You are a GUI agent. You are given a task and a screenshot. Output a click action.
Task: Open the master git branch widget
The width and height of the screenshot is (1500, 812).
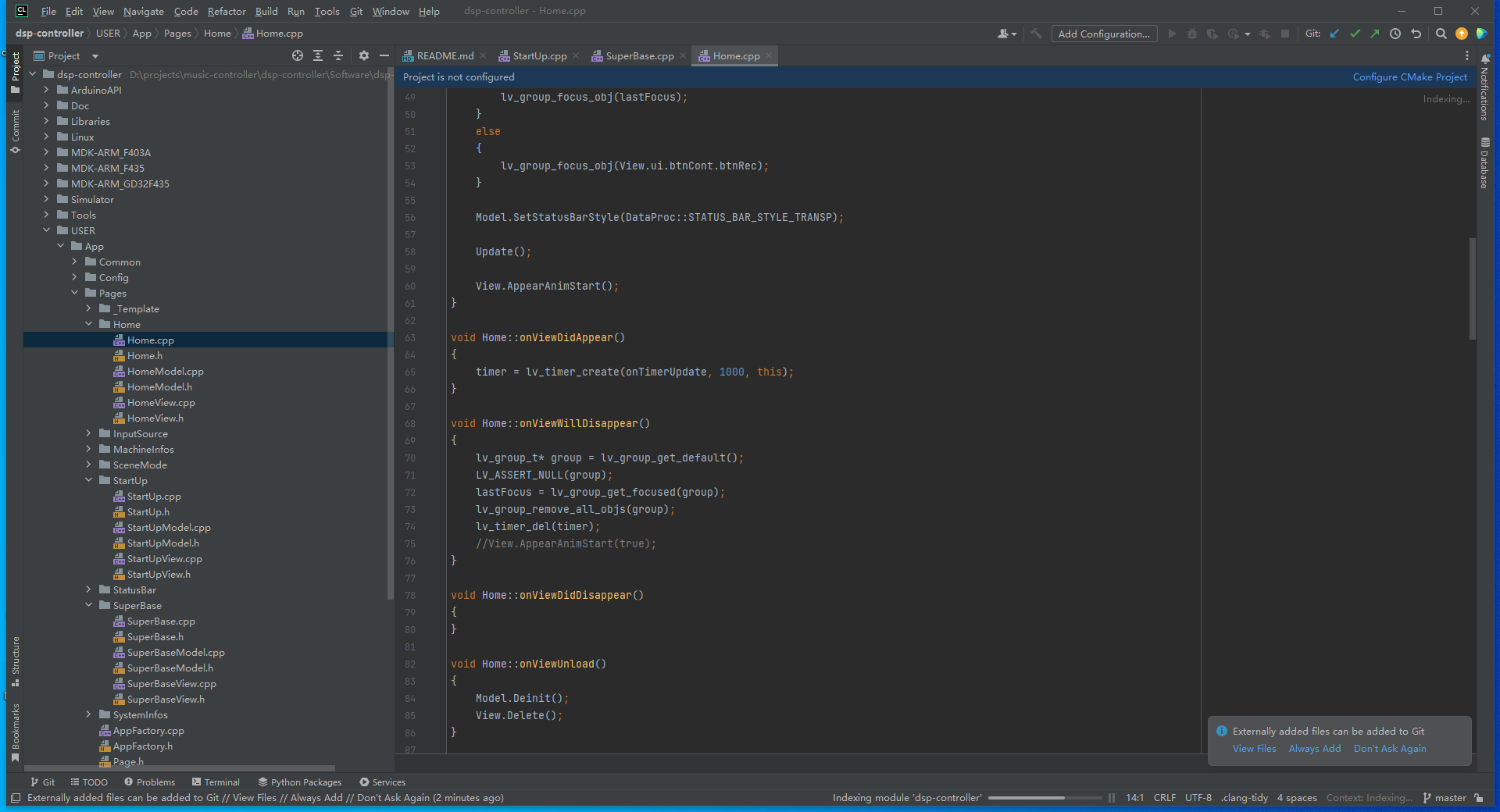pyautogui.click(x=1445, y=798)
